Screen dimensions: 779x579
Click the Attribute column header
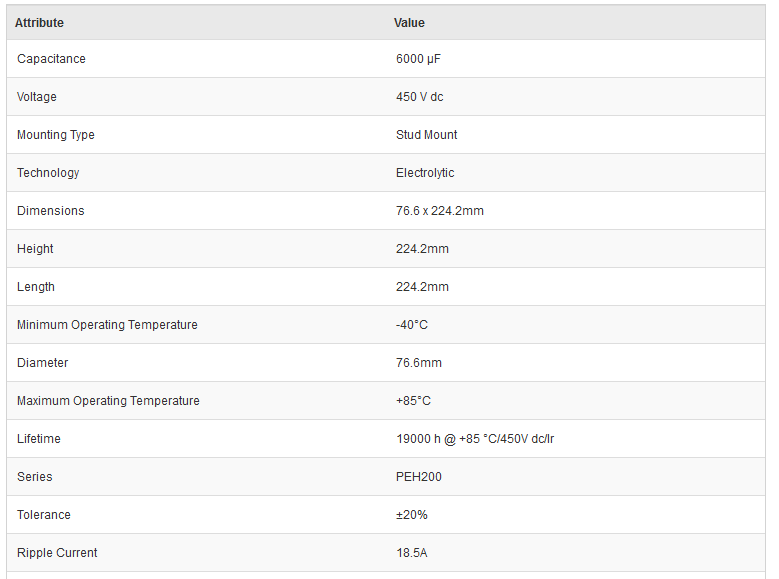pyautogui.click(x=39, y=23)
